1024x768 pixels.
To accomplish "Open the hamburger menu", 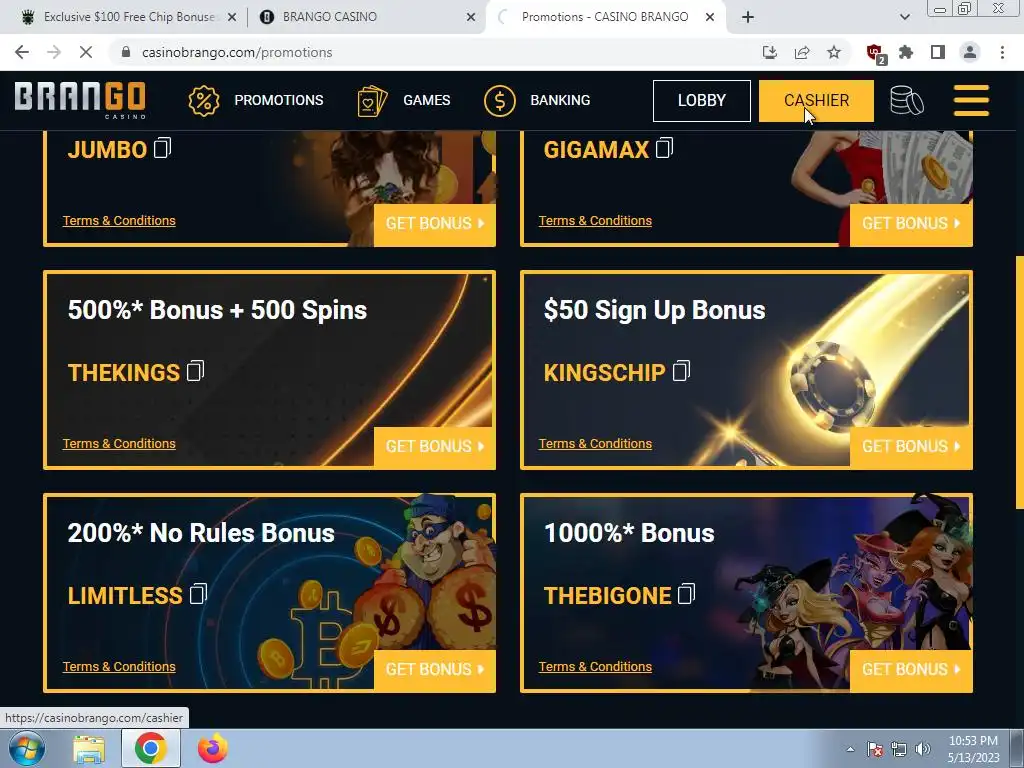I will tap(971, 101).
